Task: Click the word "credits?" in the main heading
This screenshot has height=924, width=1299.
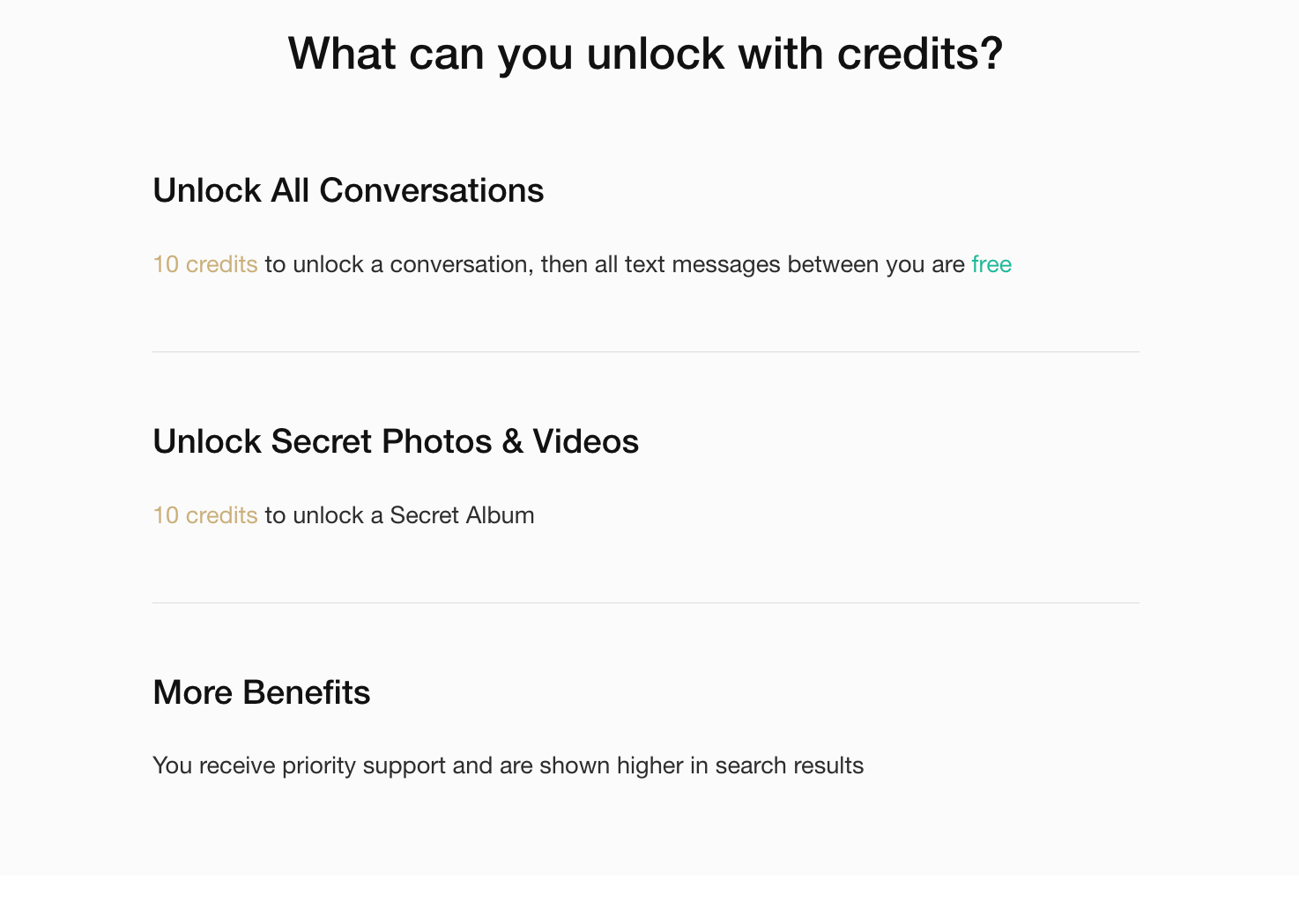Action: coord(920,54)
